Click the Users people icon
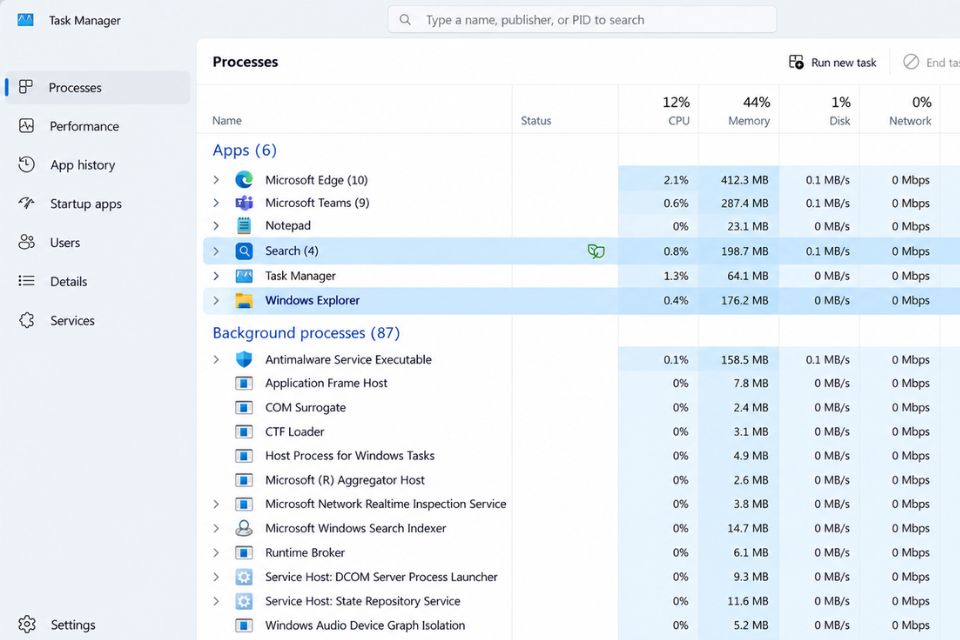The height and width of the screenshot is (640, 960). (26, 242)
